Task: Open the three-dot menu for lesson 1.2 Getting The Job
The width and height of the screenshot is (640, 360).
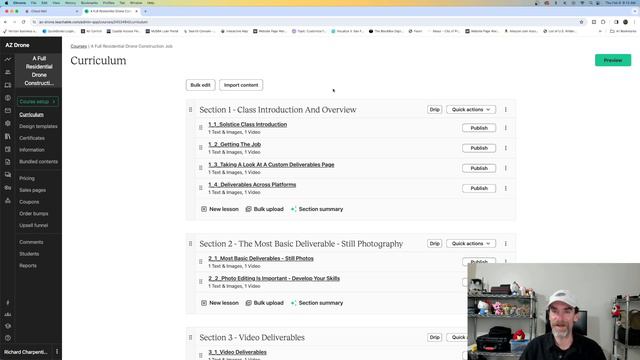Action: [x=506, y=148]
